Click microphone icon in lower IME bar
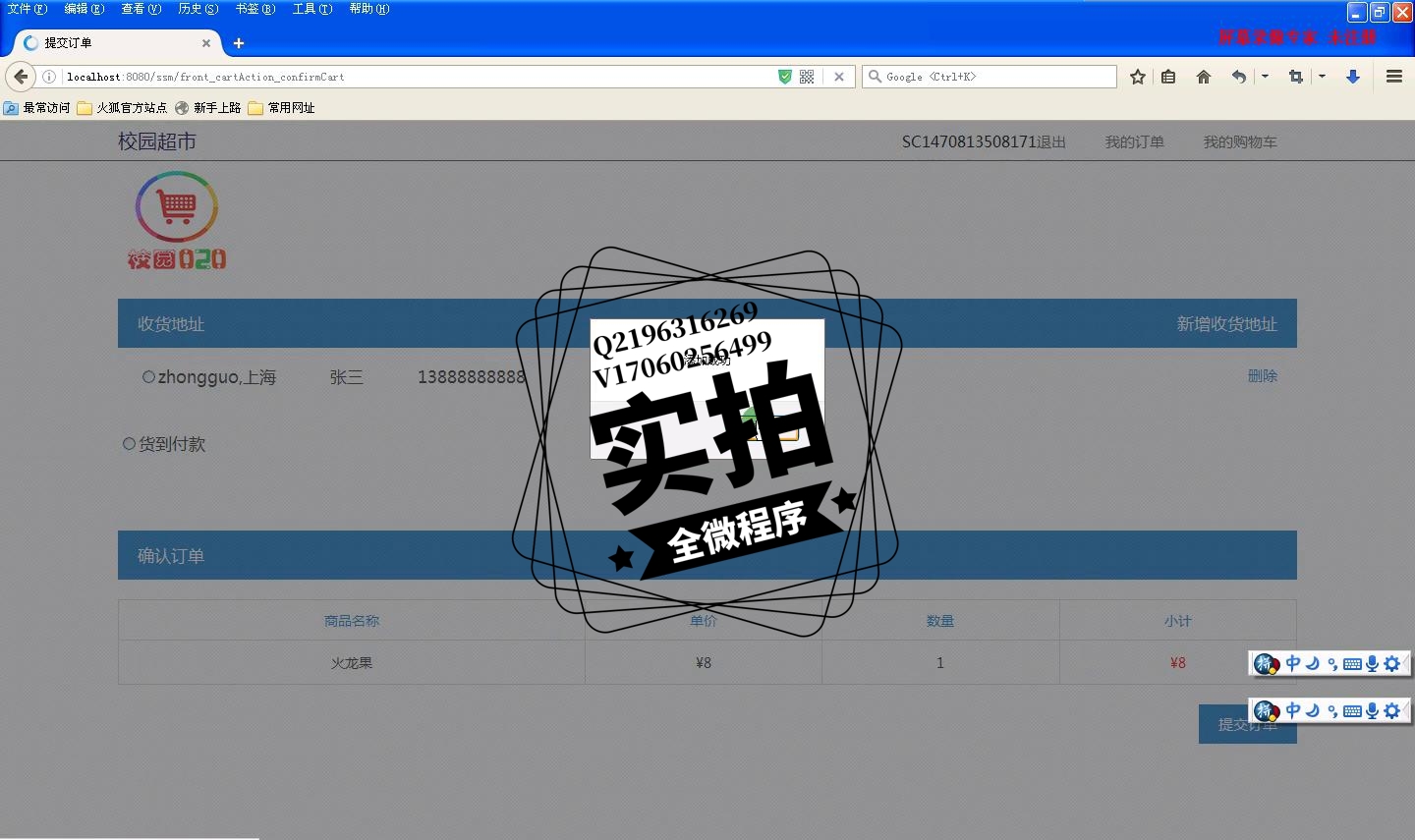This screenshot has width=1415, height=840. 1372,710
